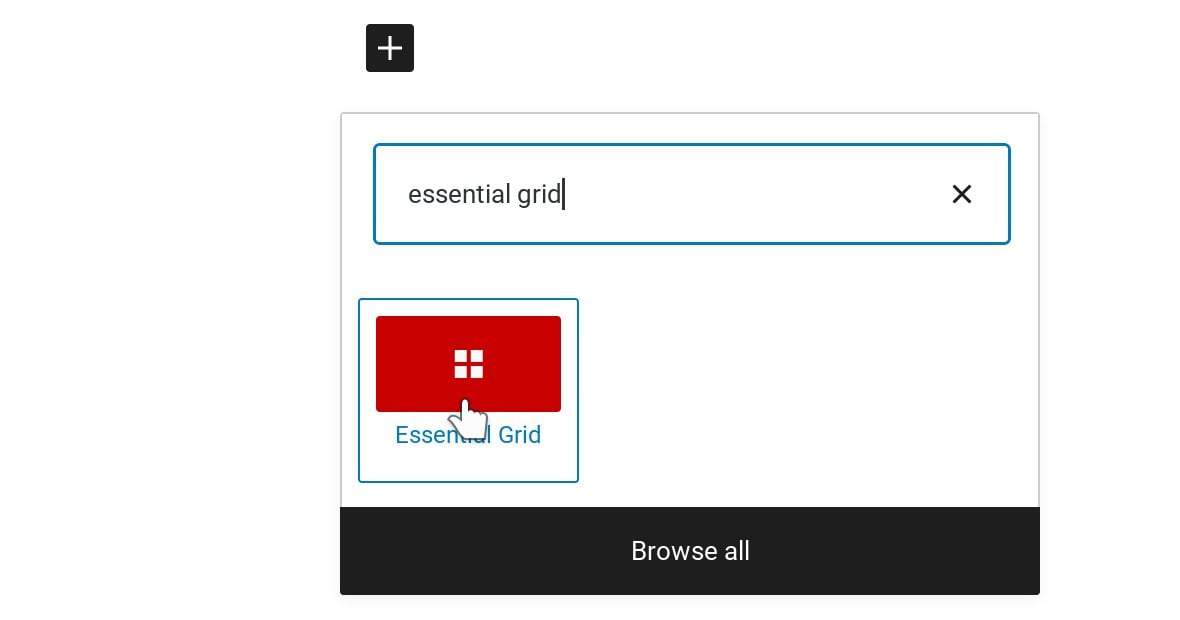This screenshot has width=1180, height=620.
Task: Focus the block search input field
Action: (x=692, y=194)
